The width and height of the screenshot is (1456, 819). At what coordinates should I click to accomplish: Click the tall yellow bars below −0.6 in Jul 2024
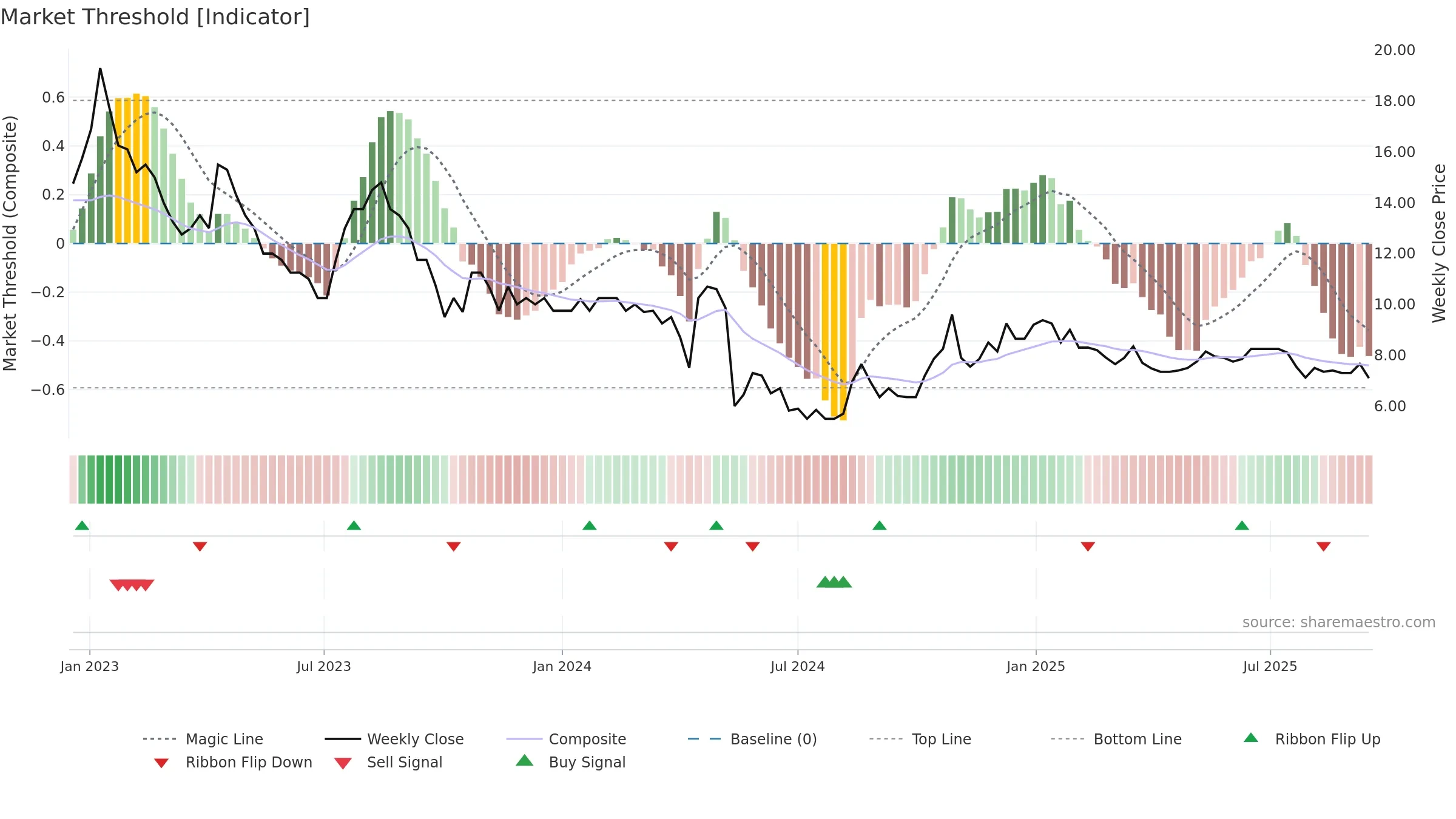(834, 331)
